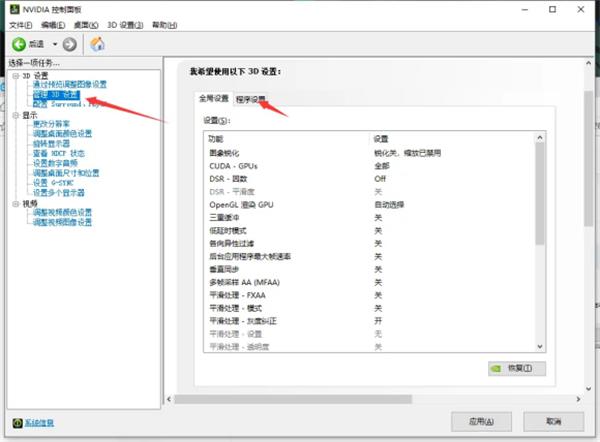The image size is (600, 442).
Task: Click the main panel's scroll-down arrow
Action: tap(589, 389)
